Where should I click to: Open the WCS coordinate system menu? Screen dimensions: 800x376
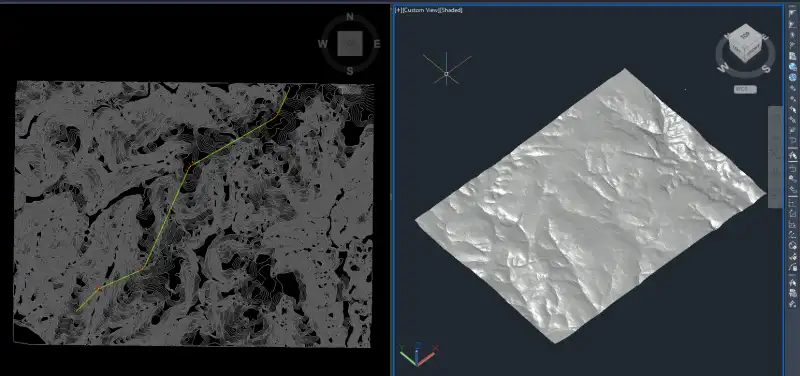pyautogui.click(x=745, y=89)
